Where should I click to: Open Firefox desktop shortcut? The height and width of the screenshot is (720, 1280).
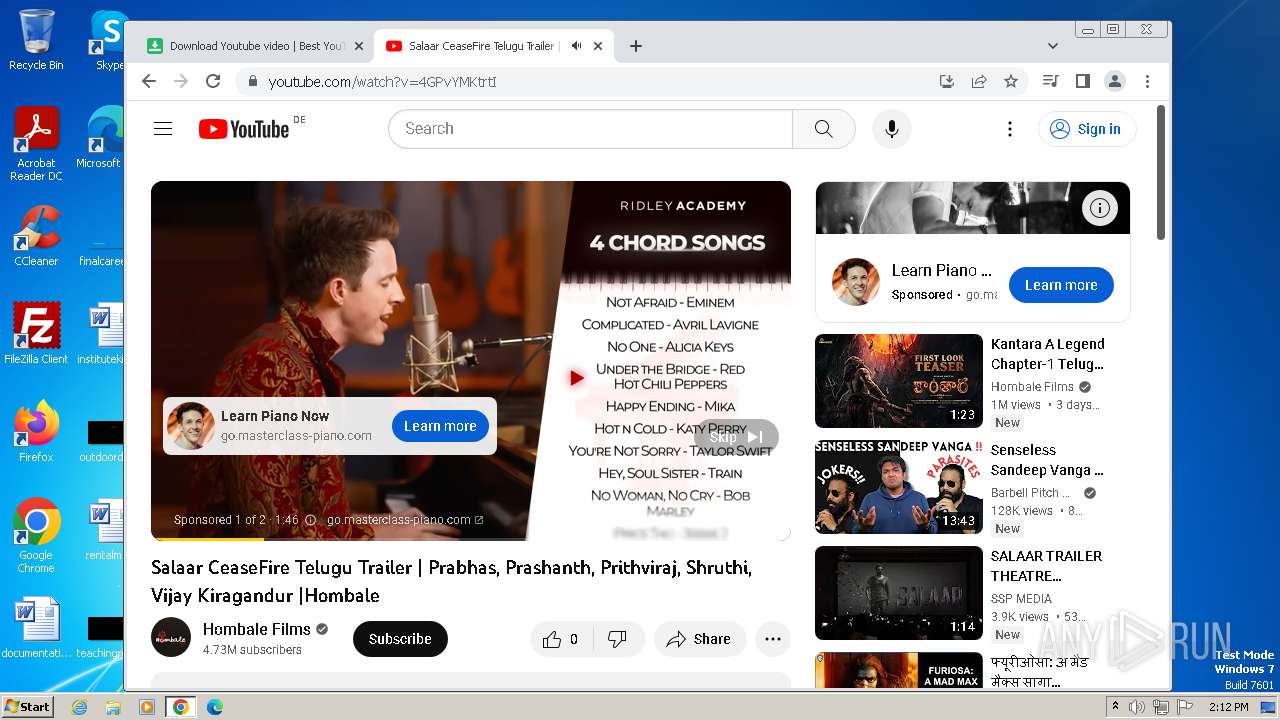pos(36,432)
